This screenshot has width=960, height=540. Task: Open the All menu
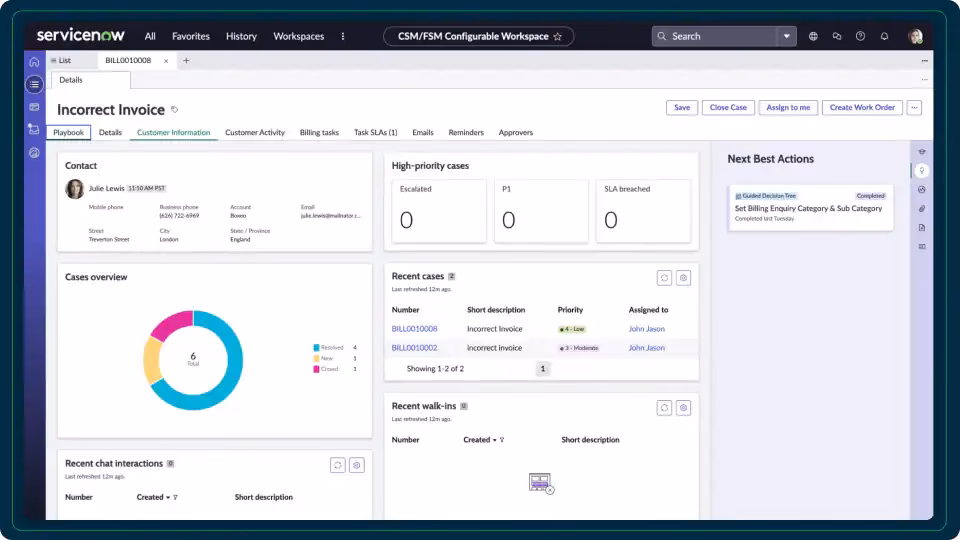pos(150,36)
